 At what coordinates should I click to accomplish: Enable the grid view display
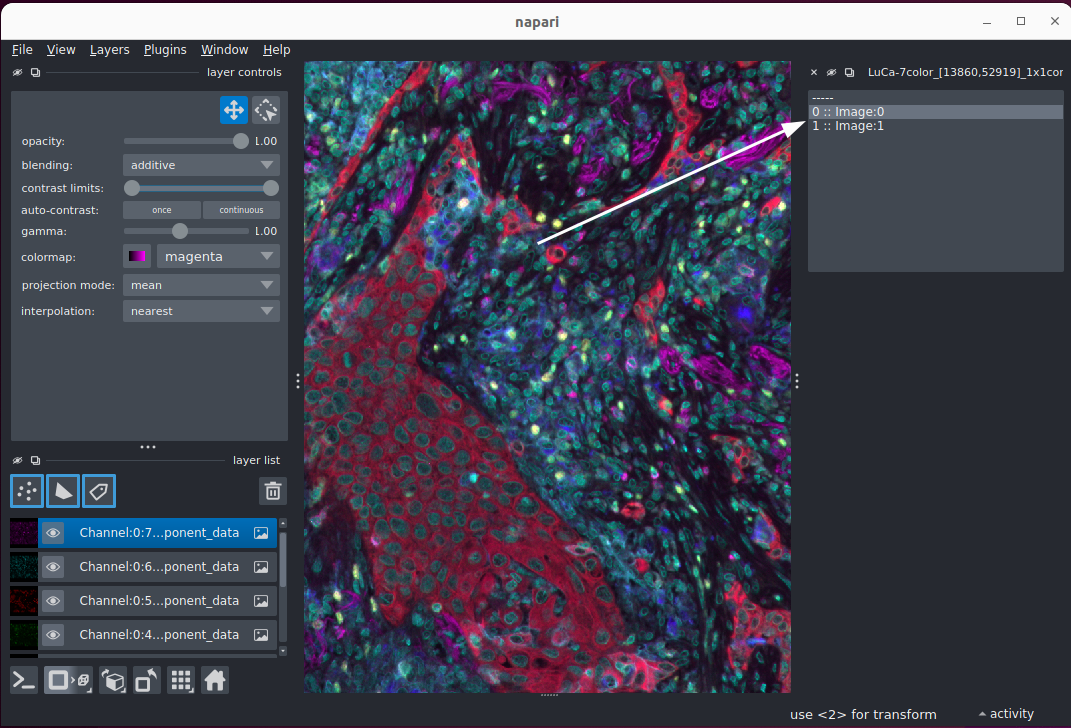click(x=181, y=680)
